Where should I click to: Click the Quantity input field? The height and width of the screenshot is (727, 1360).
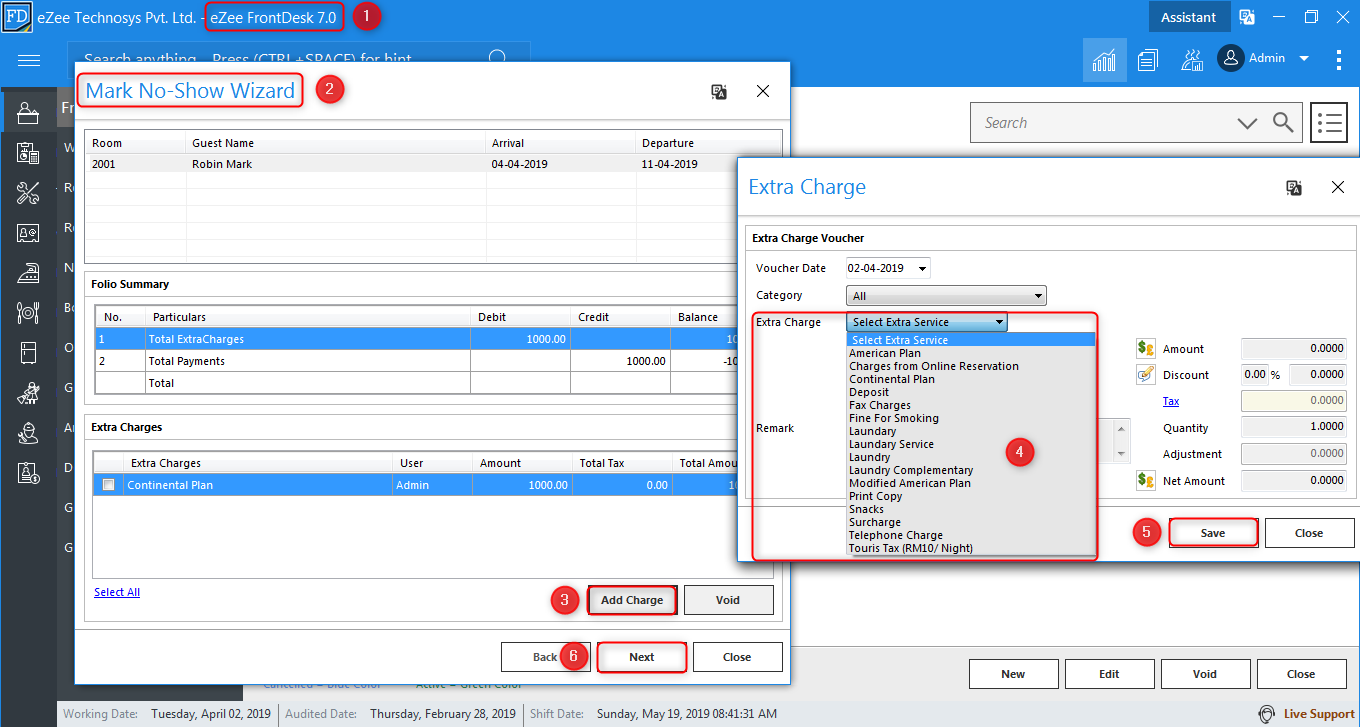pos(1293,427)
